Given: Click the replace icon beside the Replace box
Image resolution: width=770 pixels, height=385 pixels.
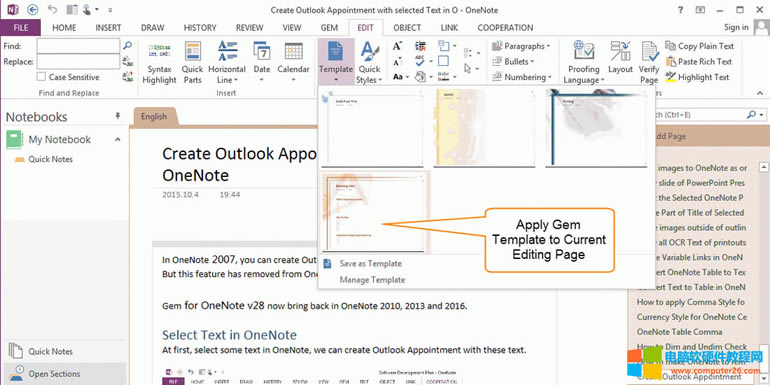Looking at the screenshot, I should click(x=127, y=61).
